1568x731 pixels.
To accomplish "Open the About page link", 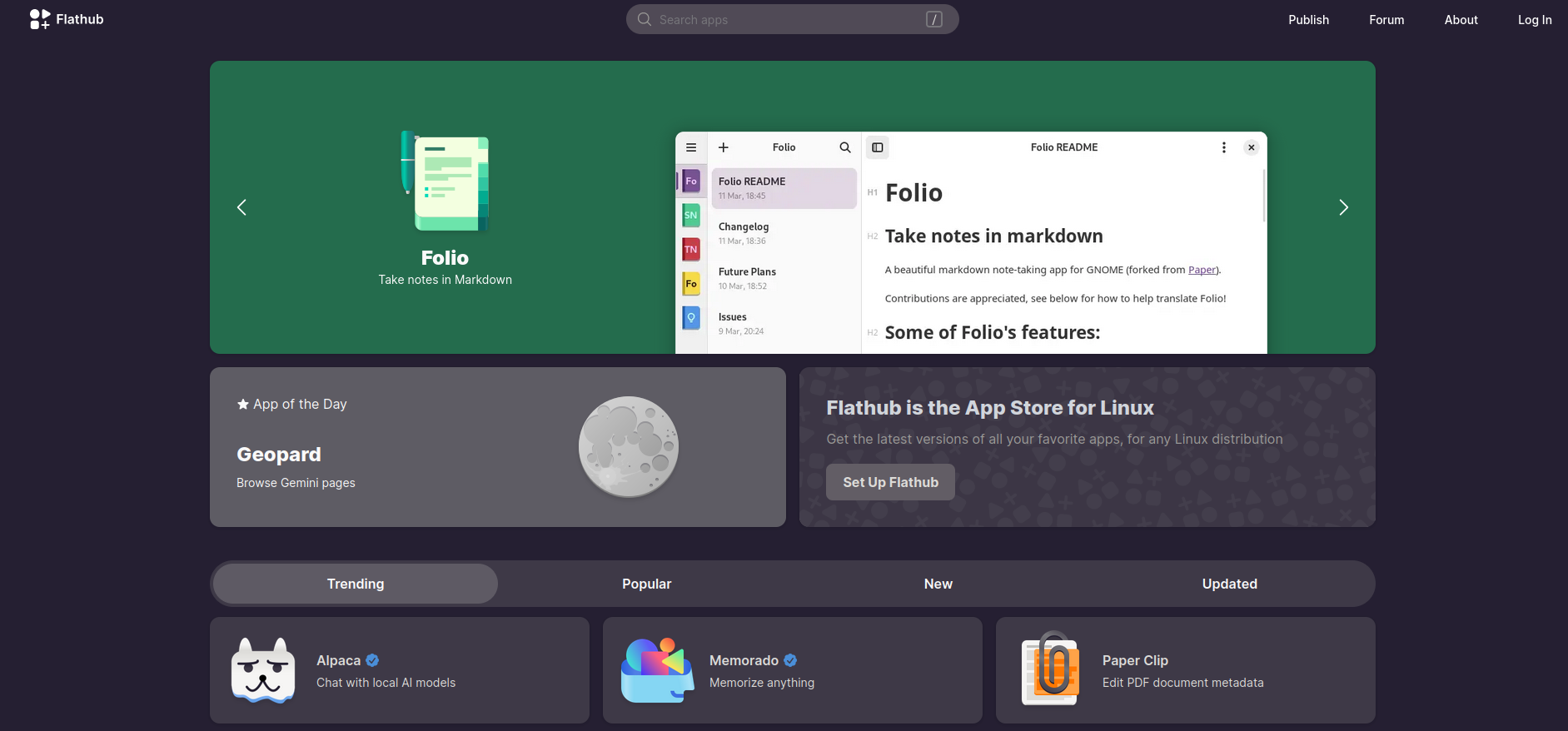I will (1461, 20).
